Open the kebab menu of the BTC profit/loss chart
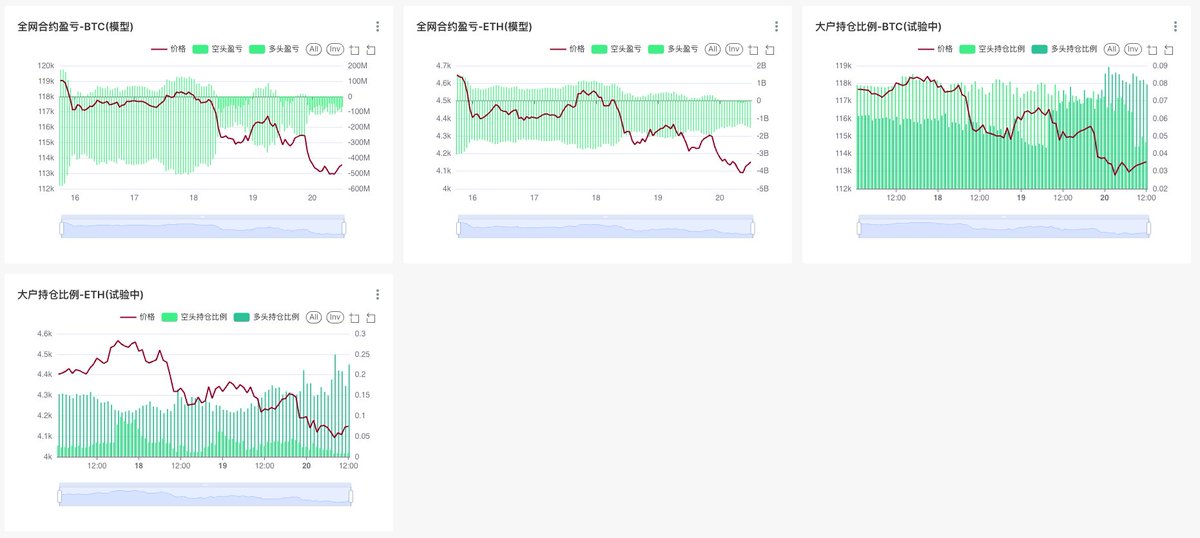 377,27
